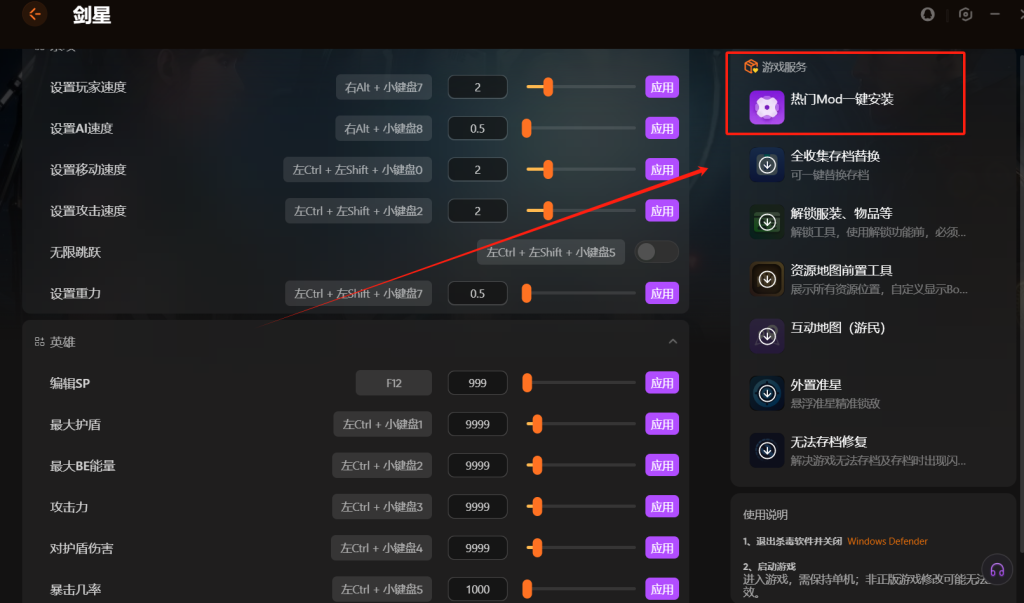This screenshot has height=603, width=1024.
Task: Download the 无法存档修复 fix tool
Action: coord(767,450)
